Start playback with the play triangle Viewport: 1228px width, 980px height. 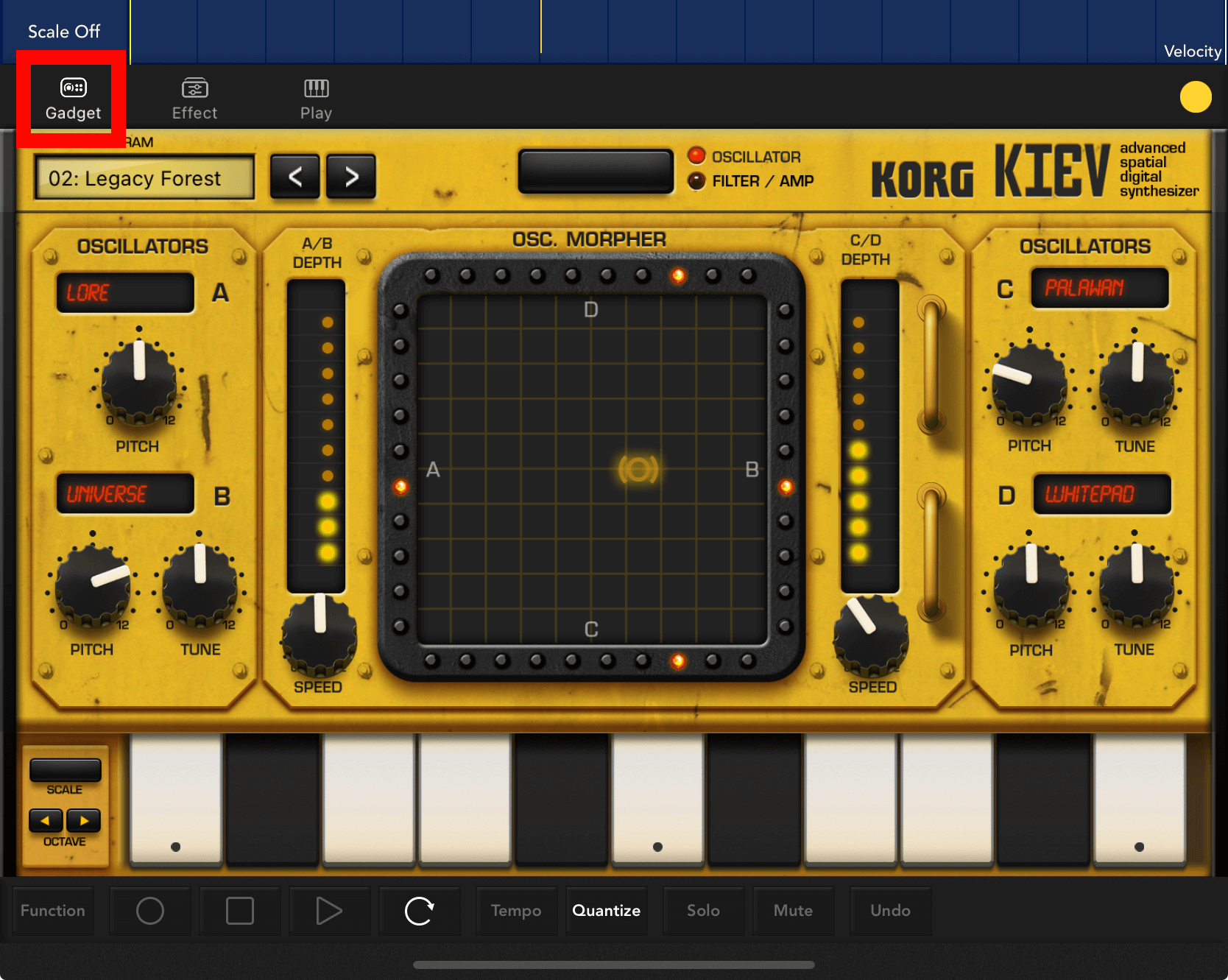(329, 911)
